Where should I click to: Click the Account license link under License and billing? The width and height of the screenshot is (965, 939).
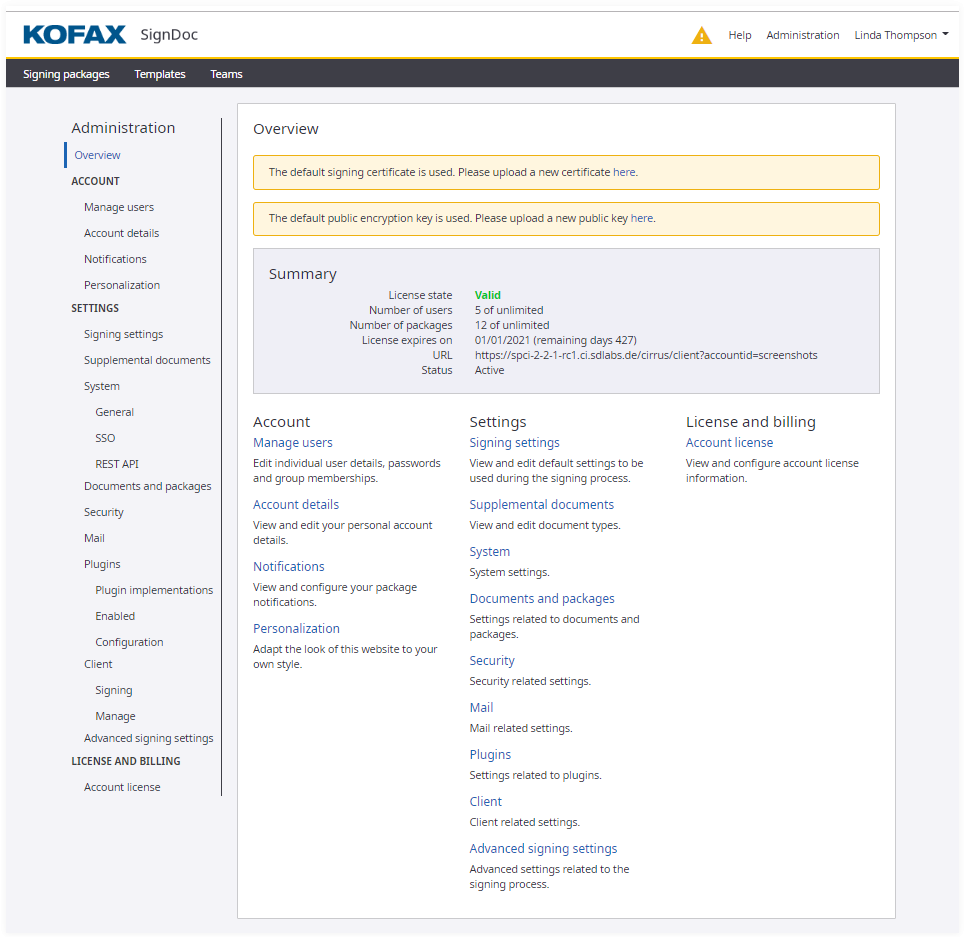coord(729,443)
